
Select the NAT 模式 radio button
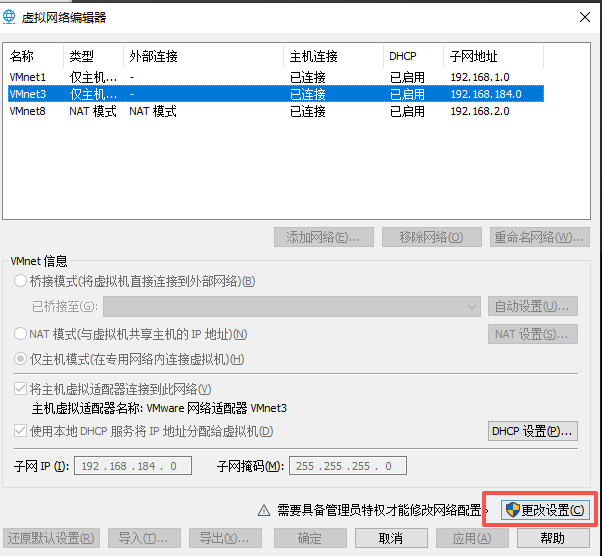coord(20,334)
